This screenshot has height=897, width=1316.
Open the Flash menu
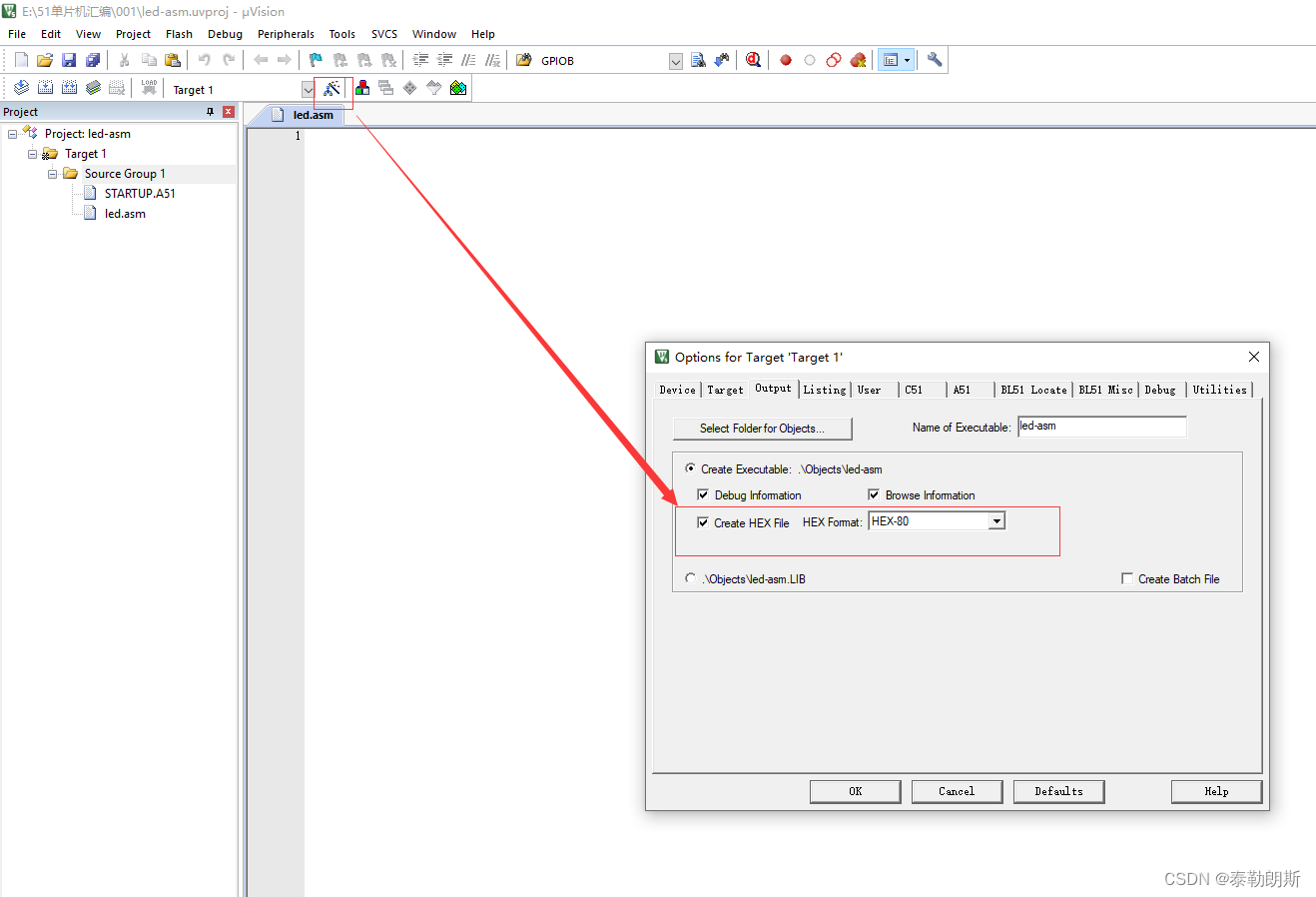(x=179, y=34)
